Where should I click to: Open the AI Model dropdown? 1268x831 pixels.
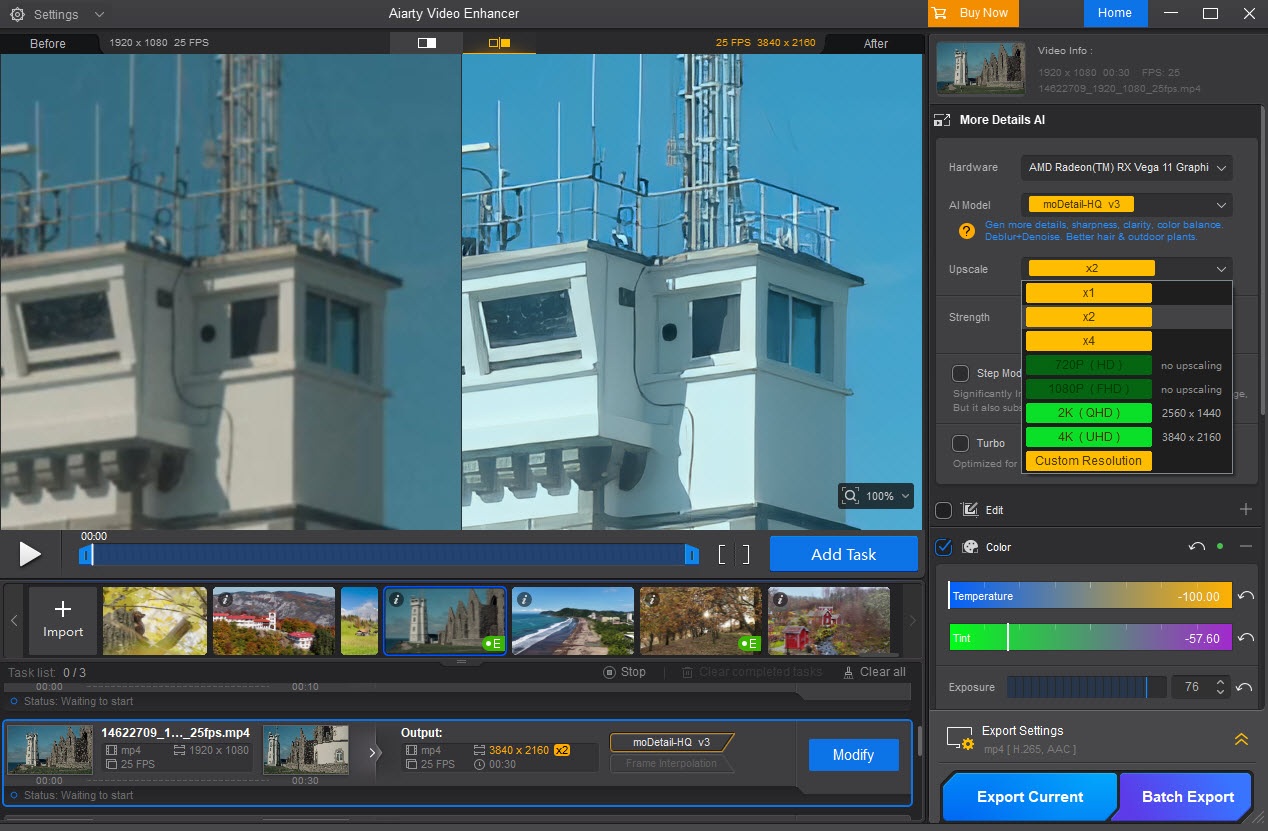pos(1126,205)
